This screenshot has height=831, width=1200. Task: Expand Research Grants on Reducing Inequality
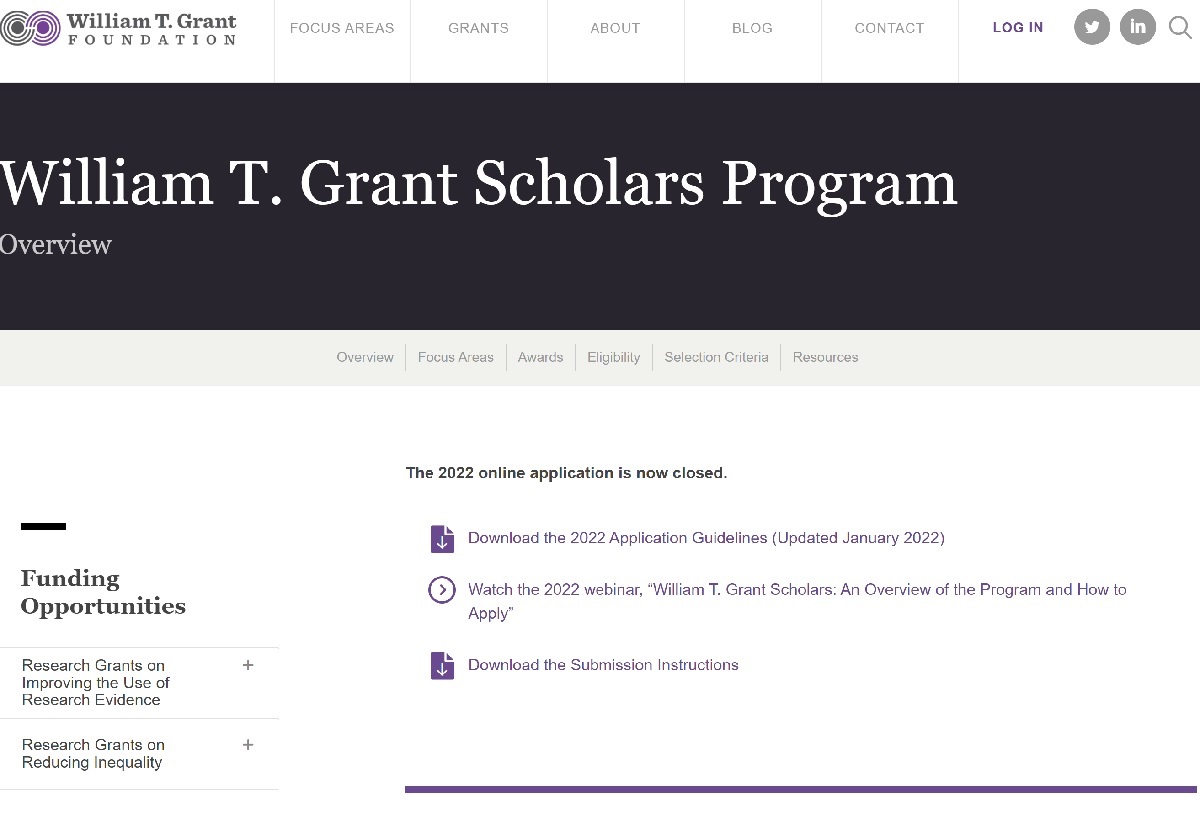[248, 745]
